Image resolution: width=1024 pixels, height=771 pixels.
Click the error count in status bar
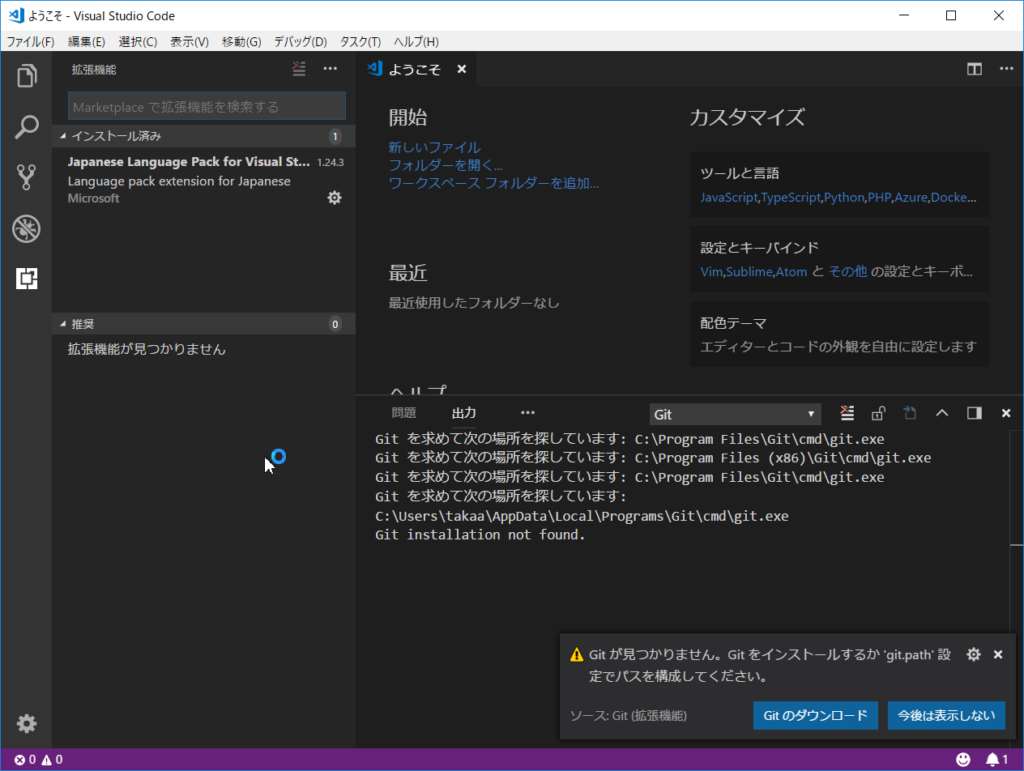tap(25, 759)
